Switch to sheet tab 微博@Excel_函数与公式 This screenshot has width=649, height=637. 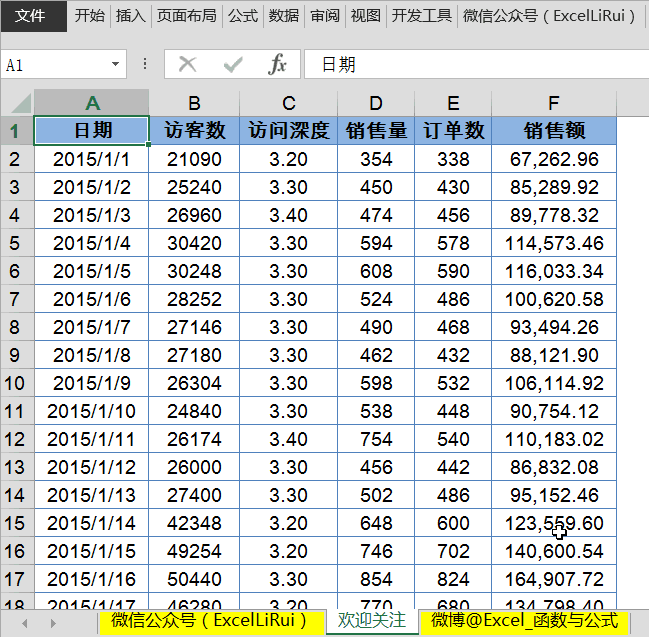click(524, 621)
